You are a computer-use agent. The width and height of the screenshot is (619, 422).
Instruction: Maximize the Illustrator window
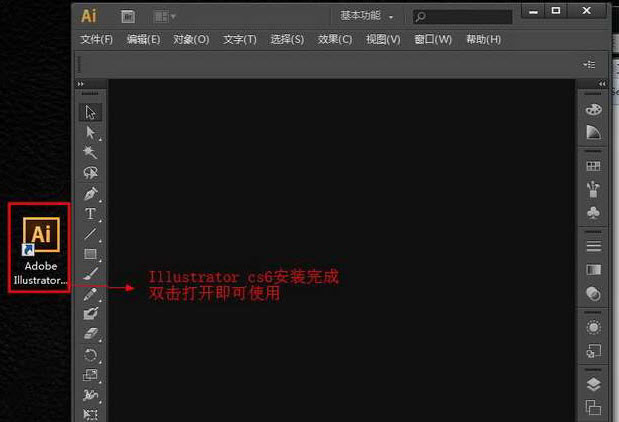pos(556,11)
